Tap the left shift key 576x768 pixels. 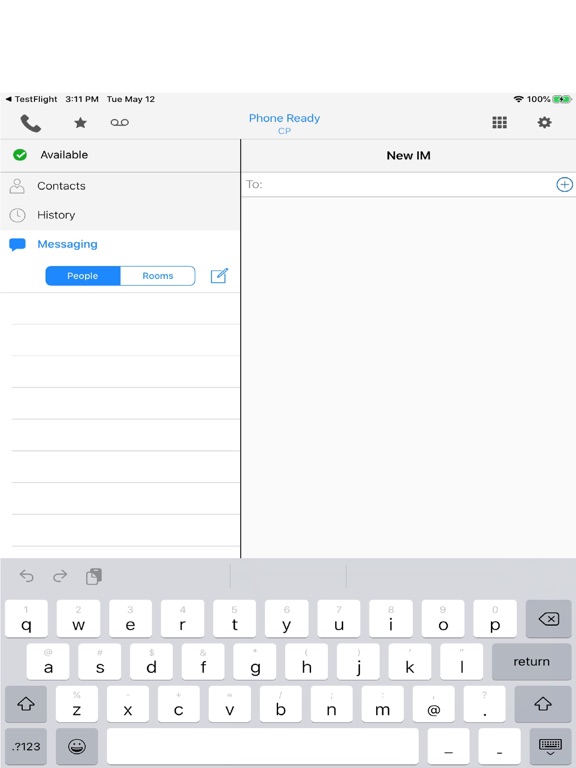26,704
